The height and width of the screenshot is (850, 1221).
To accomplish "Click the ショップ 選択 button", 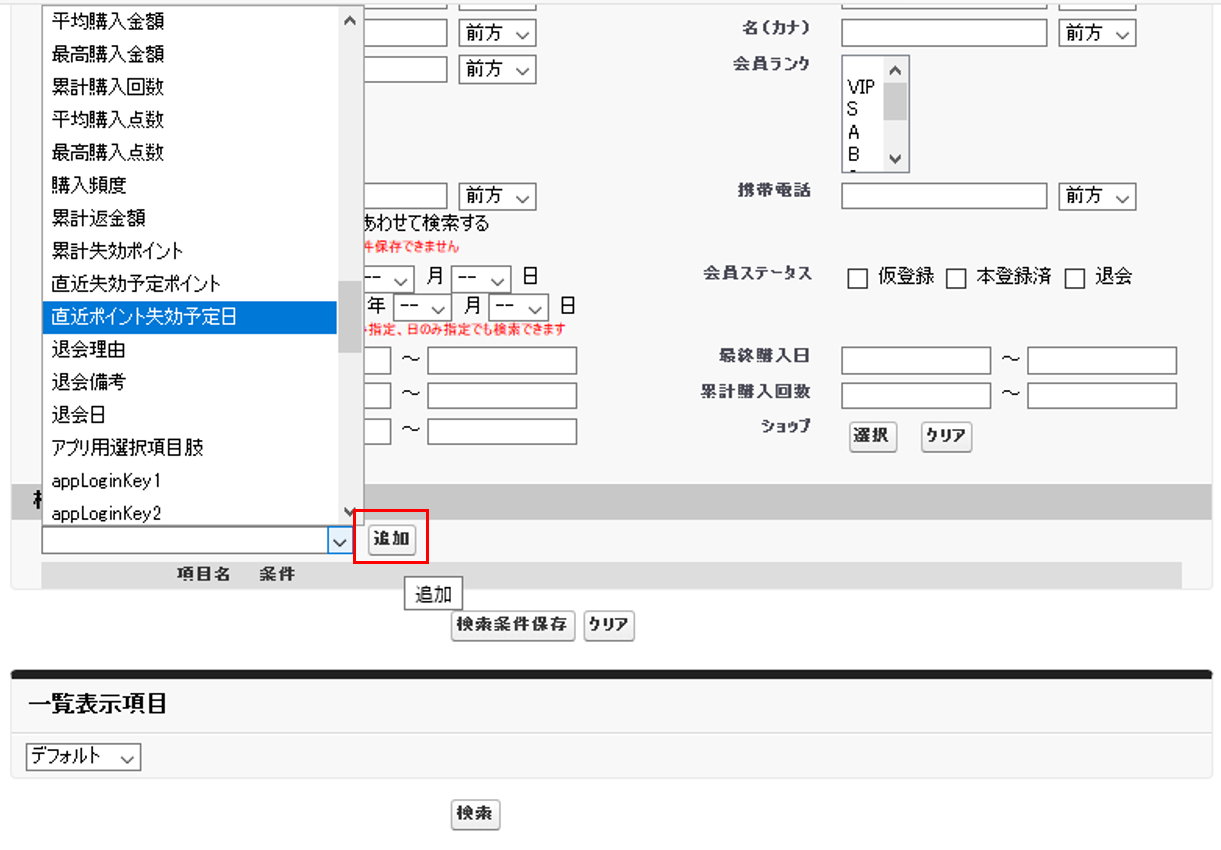I will click(x=873, y=436).
